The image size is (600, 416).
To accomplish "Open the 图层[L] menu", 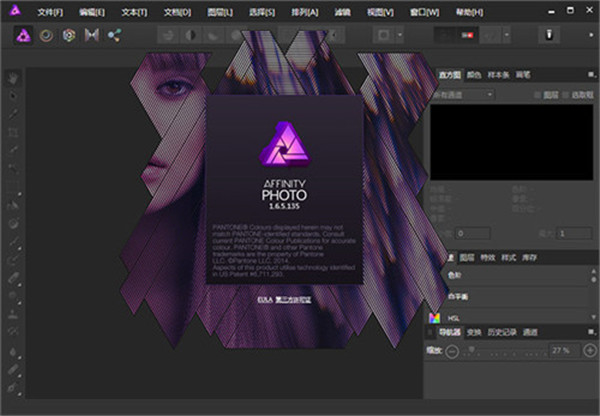I will (x=220, y=12).
